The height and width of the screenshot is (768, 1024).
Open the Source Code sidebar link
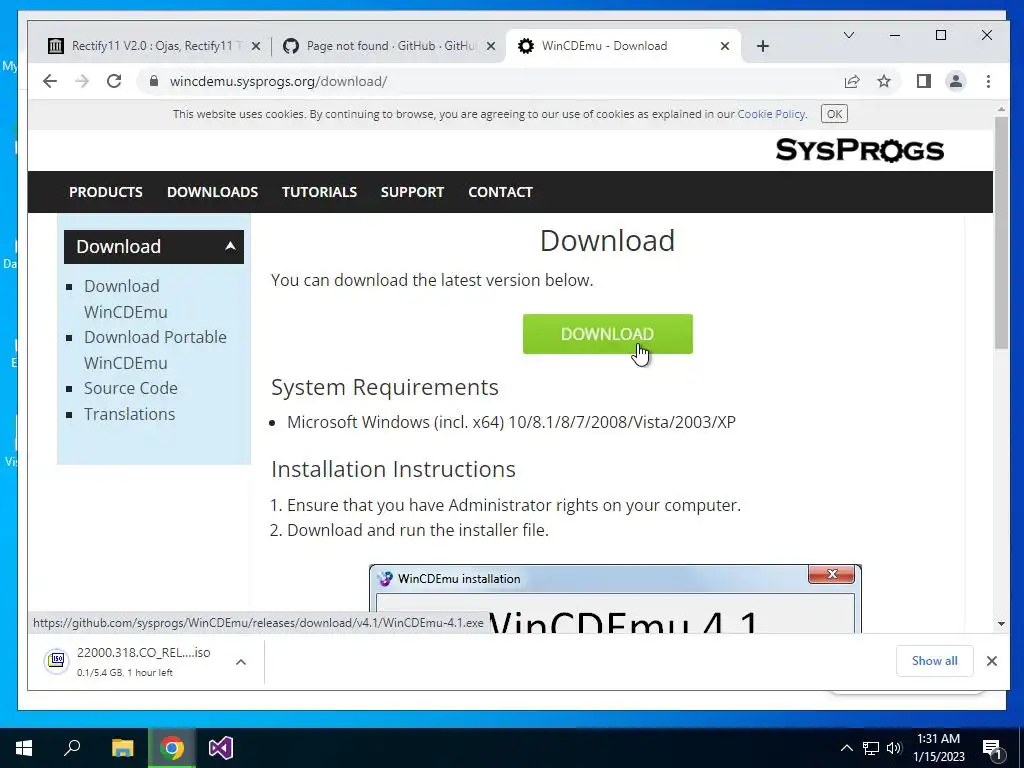(131, 388)
